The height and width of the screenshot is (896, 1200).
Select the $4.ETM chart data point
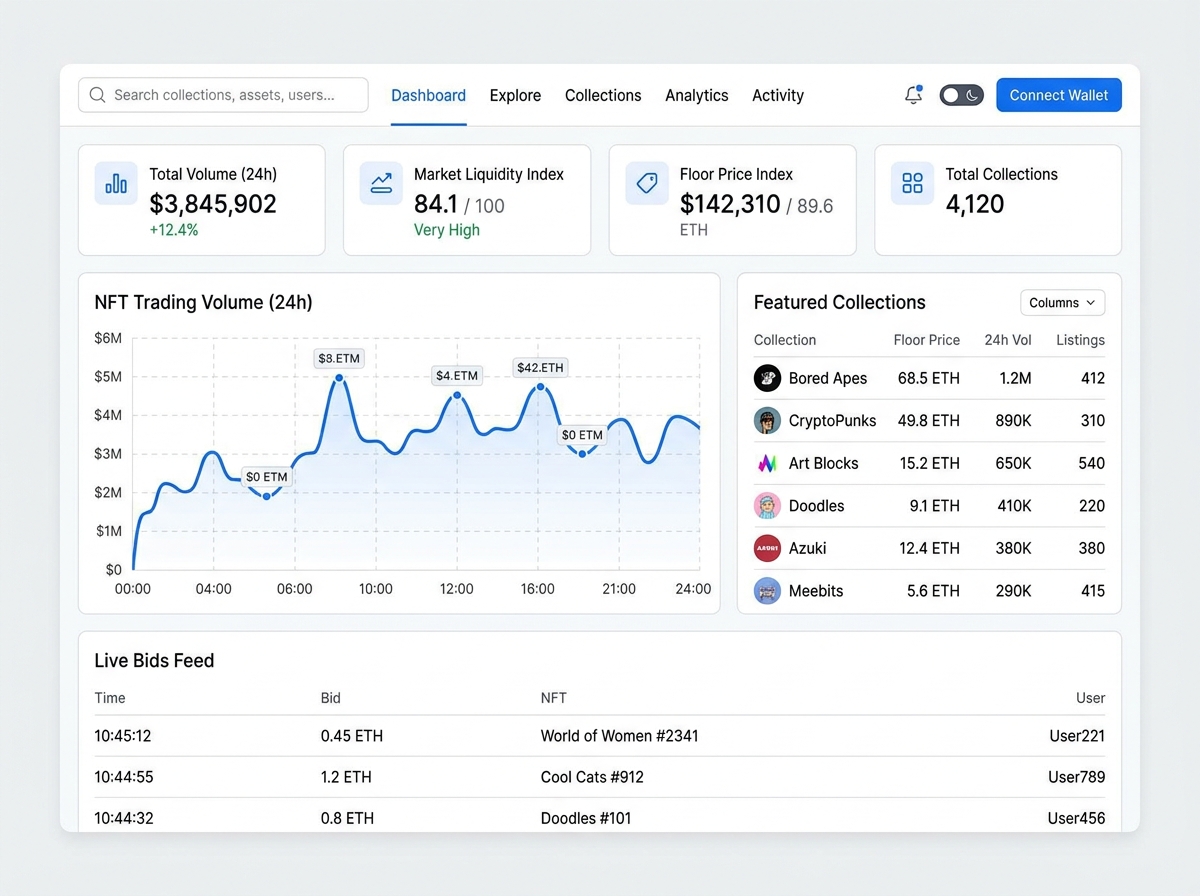click(457, 395)
